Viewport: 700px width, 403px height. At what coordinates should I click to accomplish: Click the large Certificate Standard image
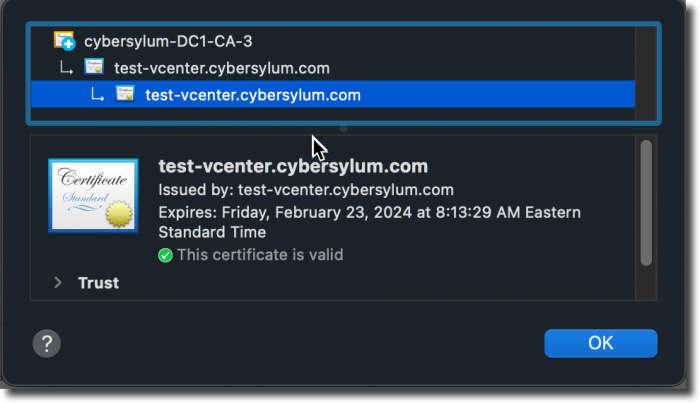coord(93,195)
